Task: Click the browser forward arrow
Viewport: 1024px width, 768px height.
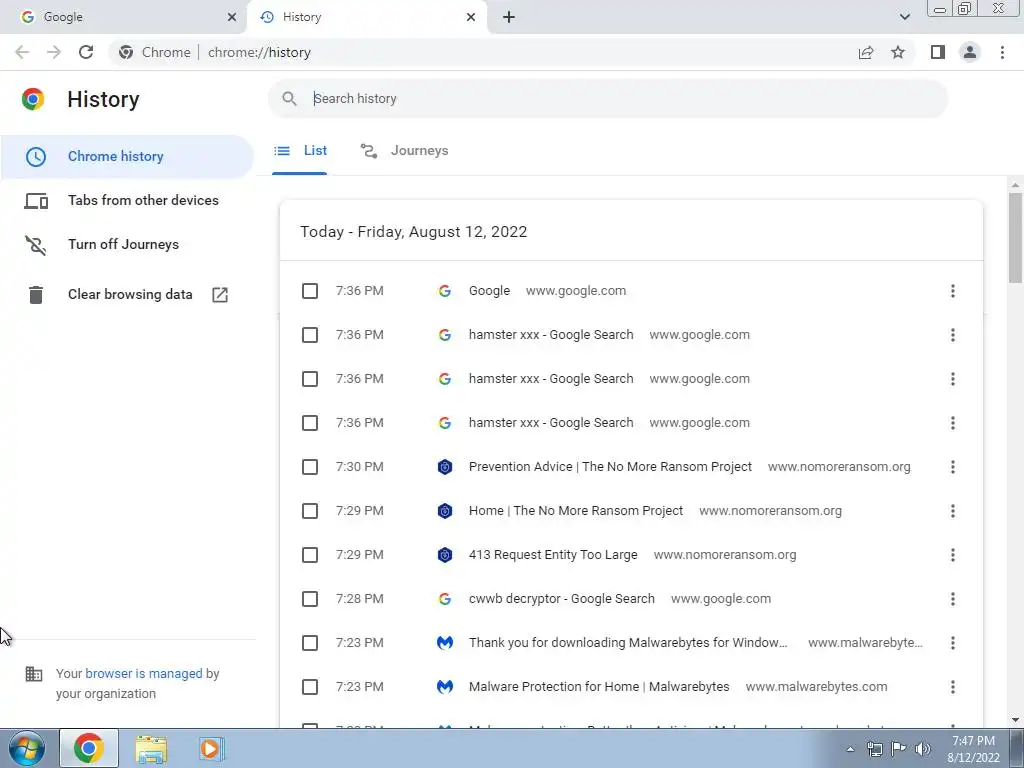Action: coord(54,52)
